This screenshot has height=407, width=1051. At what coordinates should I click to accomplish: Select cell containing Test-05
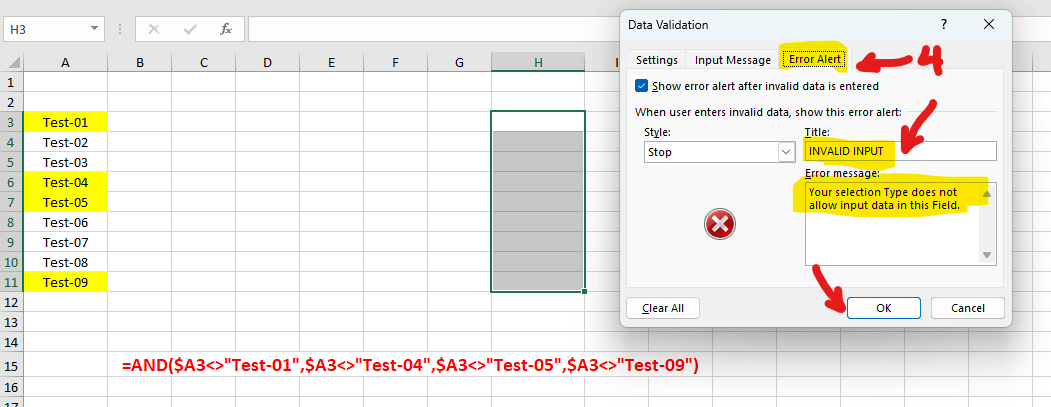click(x=65, y=202)
